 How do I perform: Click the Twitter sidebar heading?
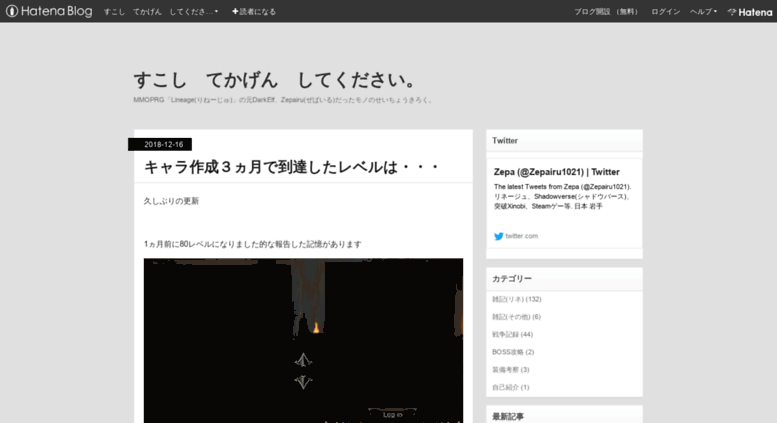pos(504,141)
